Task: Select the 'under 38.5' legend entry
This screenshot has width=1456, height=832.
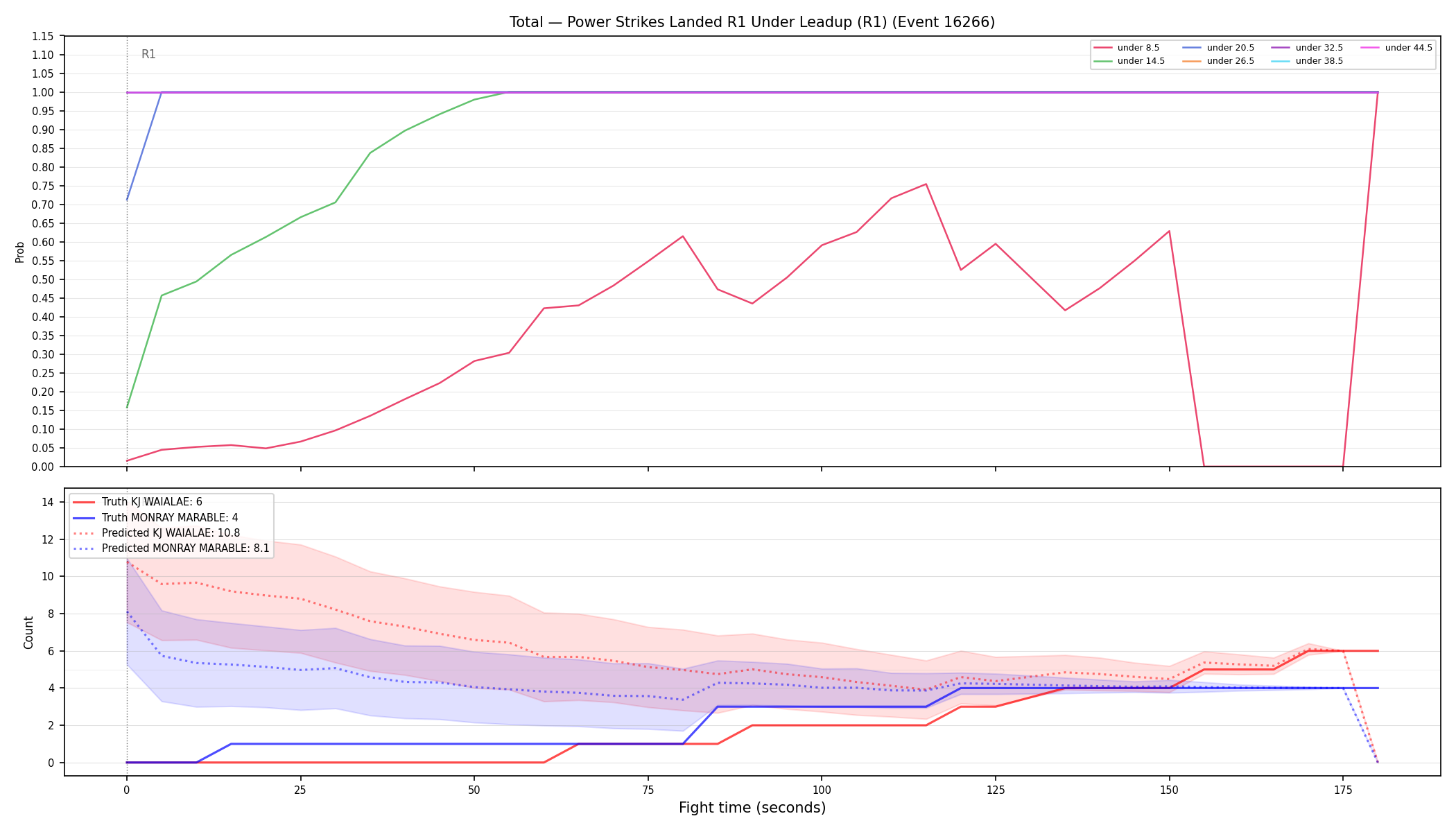Action: [x=1307, y=61]
